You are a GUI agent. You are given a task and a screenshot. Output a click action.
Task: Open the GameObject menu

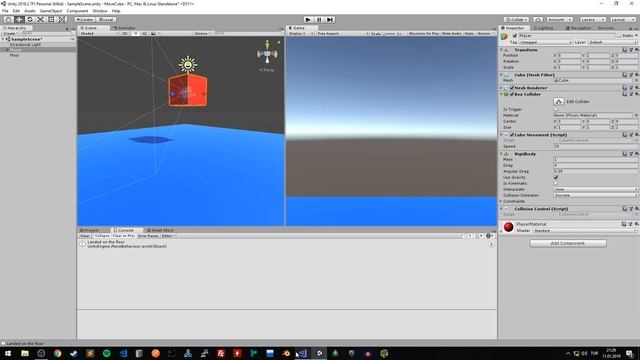(51, 11)
